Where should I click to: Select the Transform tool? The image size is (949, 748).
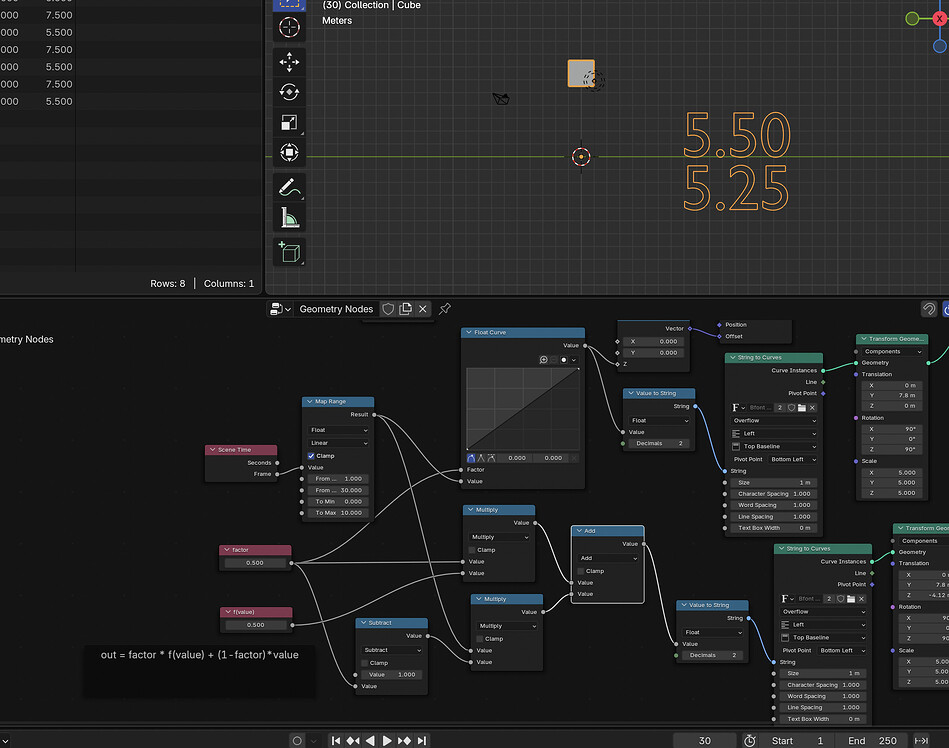click(289, 152)
